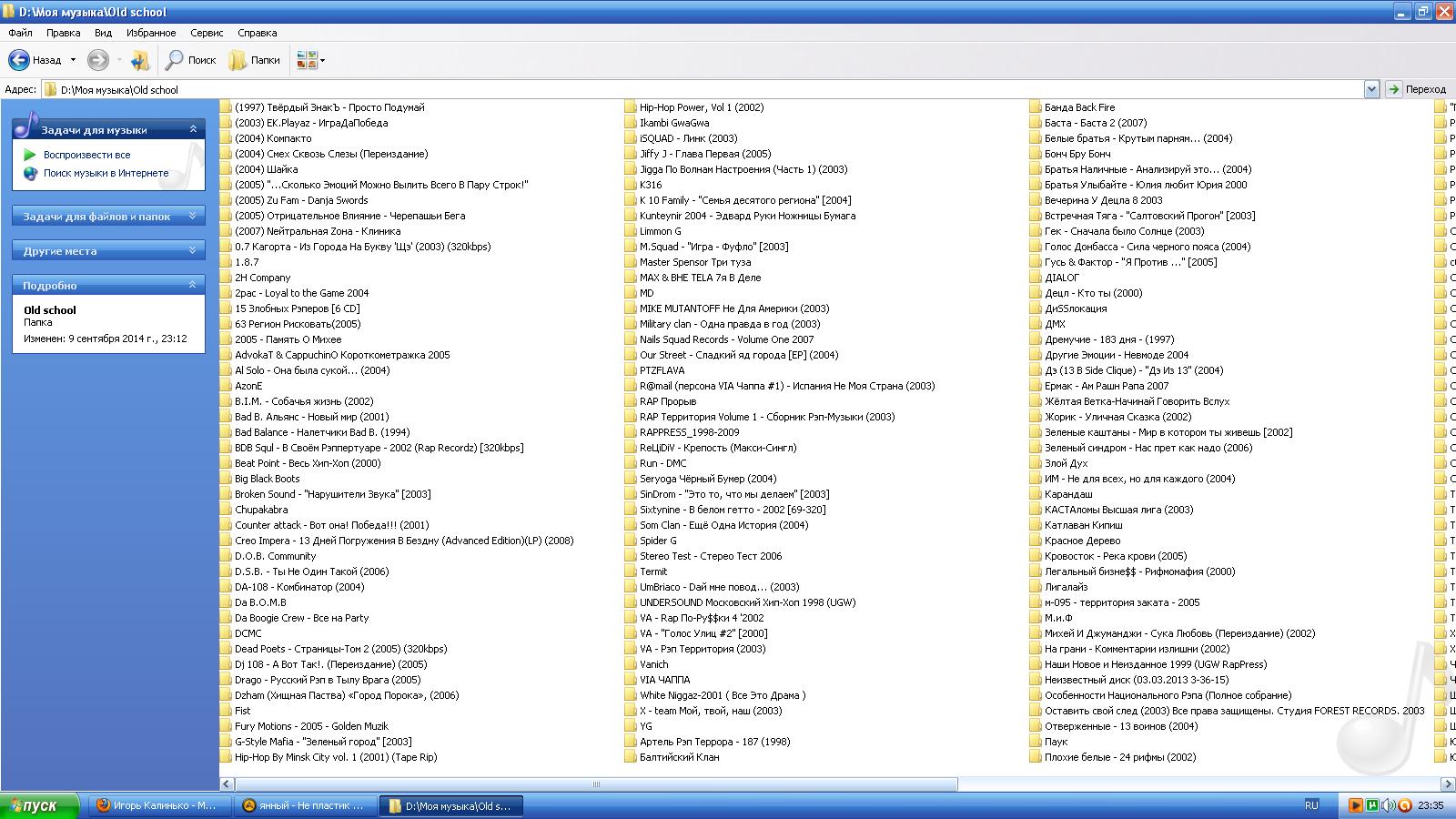Click the grey Forward arrow button
This screenshot has width=1456, height=819.
click(97, 60)
